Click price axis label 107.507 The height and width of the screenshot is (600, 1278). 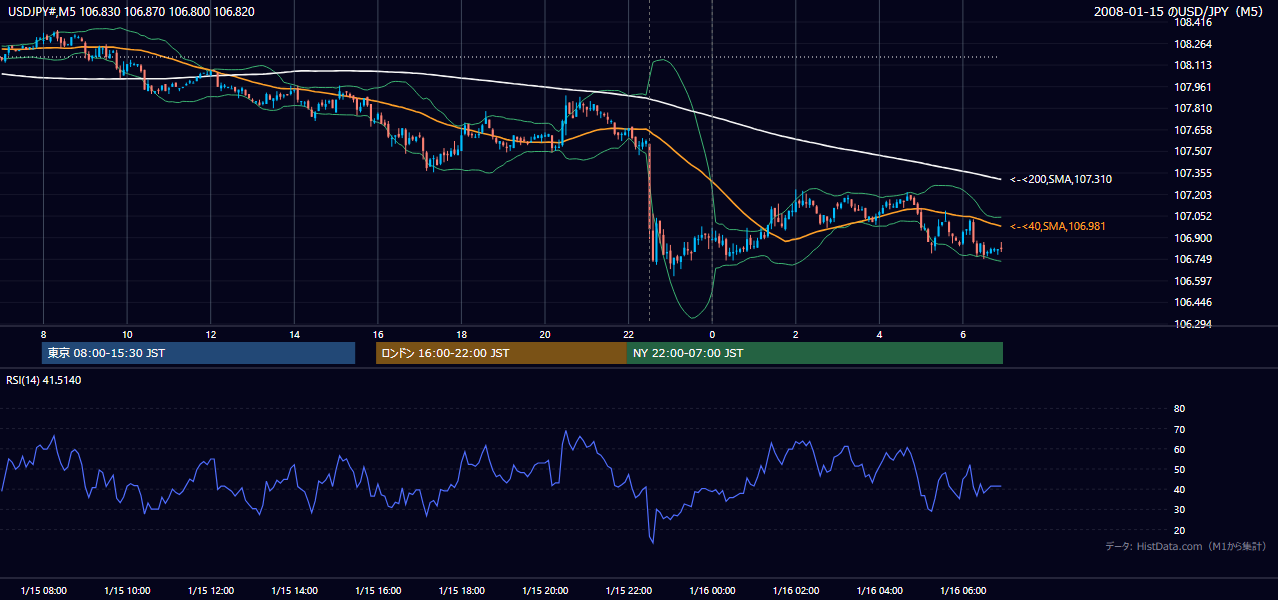pyautogui.click(x=1193, y=151)
